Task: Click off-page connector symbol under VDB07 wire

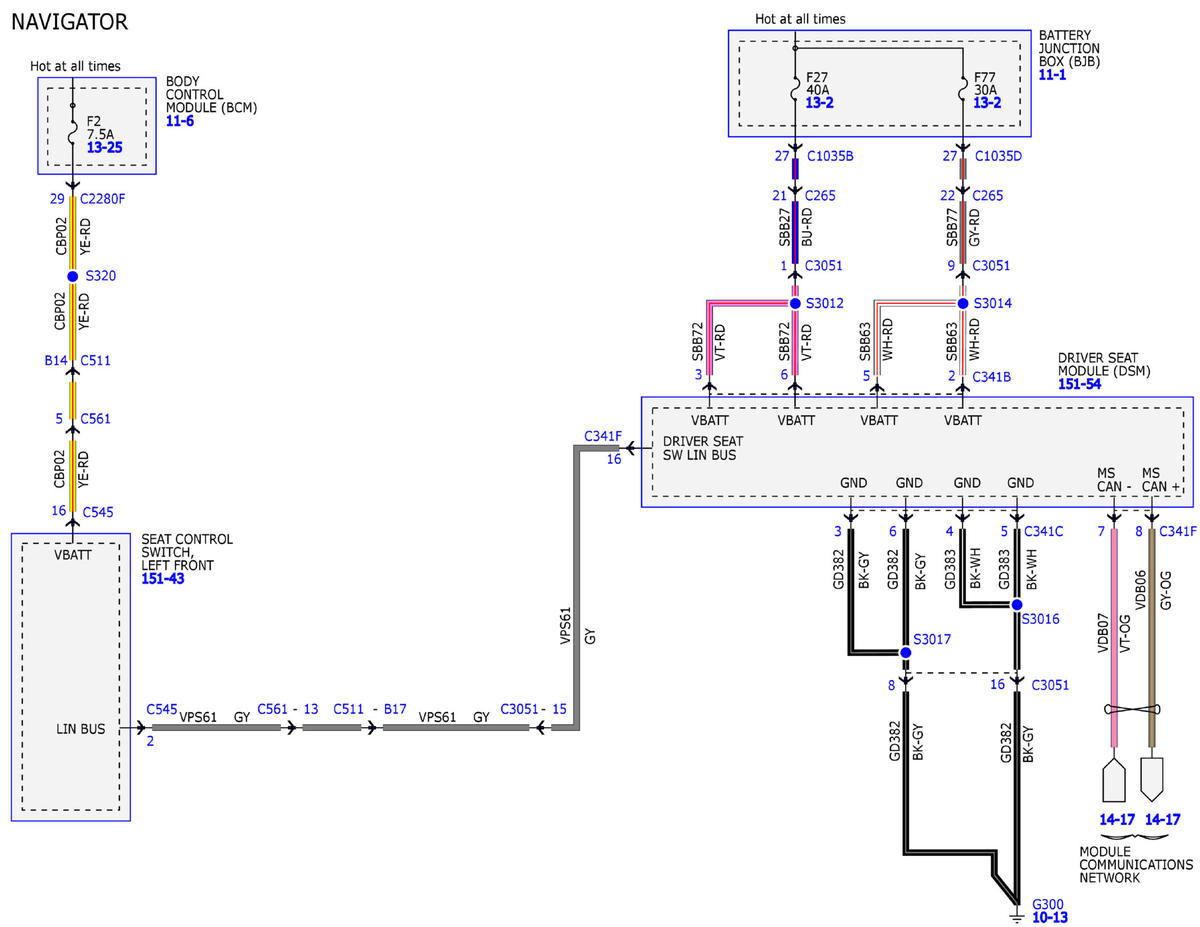Action: 1112,779
